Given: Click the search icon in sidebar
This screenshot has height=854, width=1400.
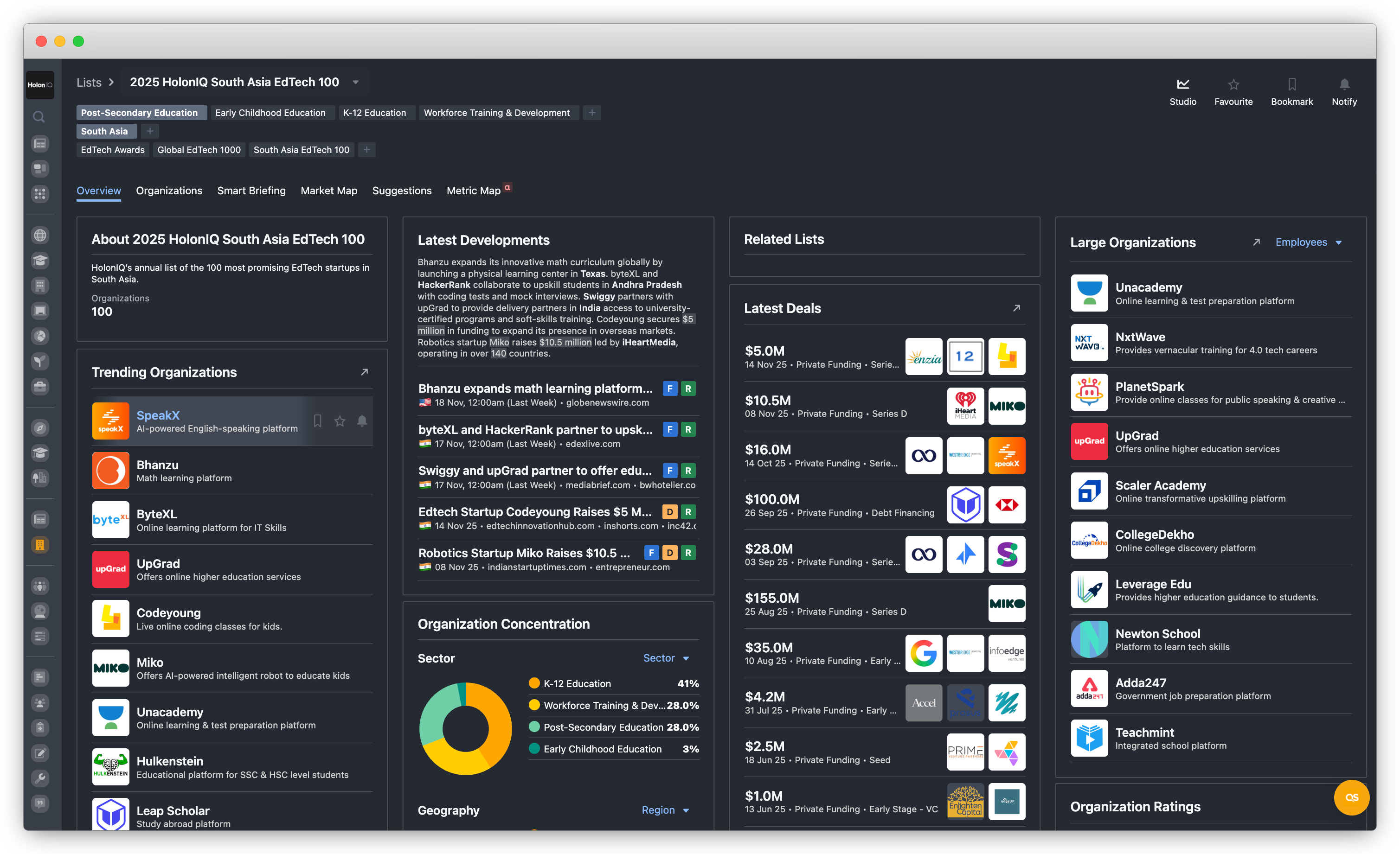Looking at the screenshot, I should (x=39, y=117).
